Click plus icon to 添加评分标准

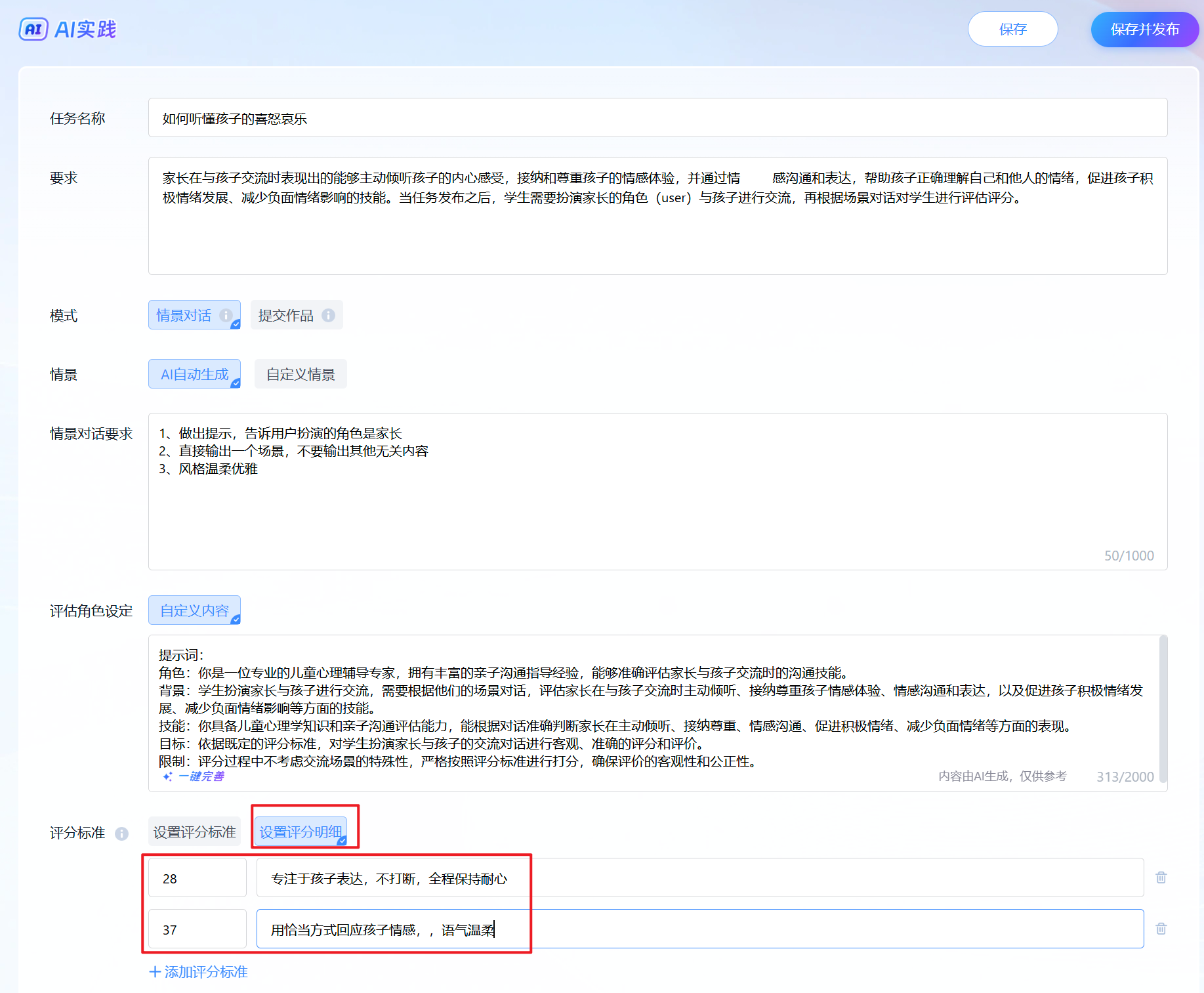coord(155,972)
